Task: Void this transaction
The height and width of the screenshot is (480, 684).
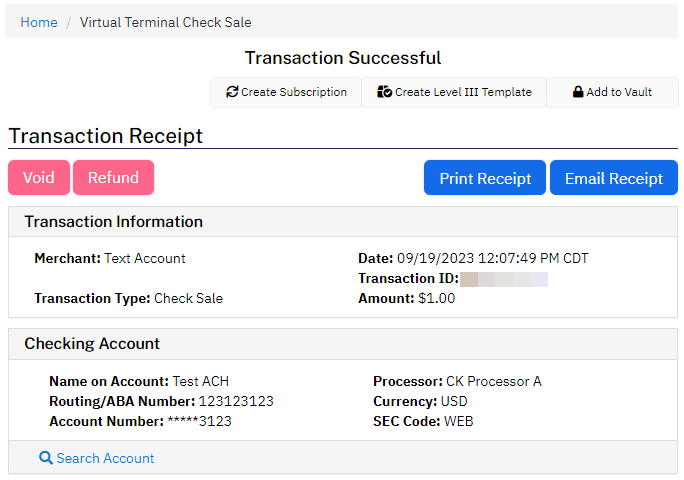Action: pyautogui.click(x=39, y=178)
